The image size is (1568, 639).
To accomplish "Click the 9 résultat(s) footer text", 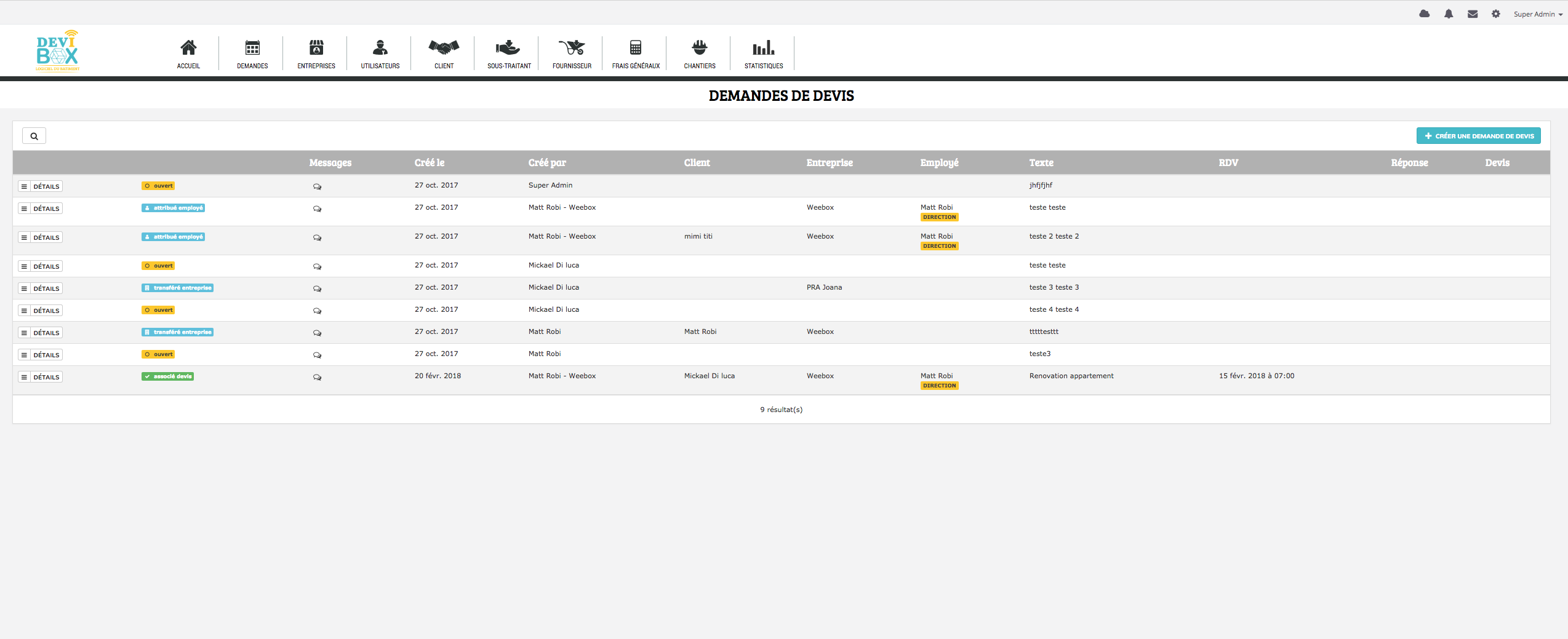I will point(781,410).
